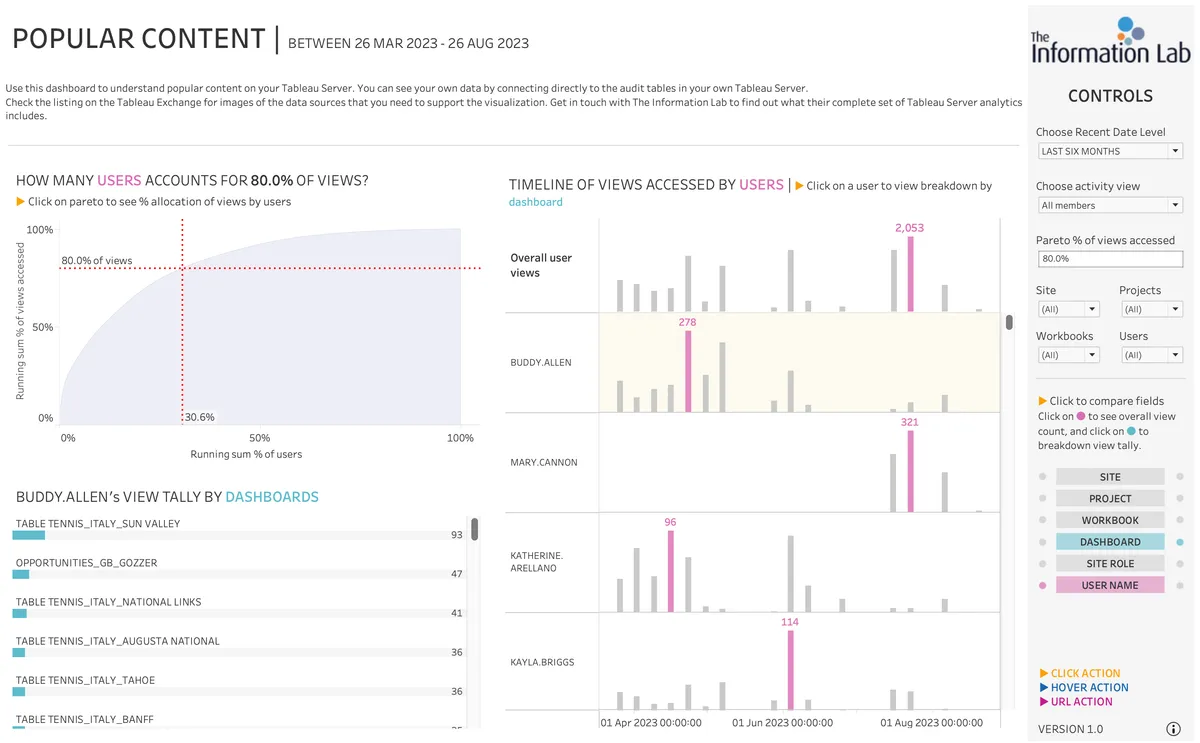Select the KAYLA.BRIGGS user row label

[x=542, y=662]
